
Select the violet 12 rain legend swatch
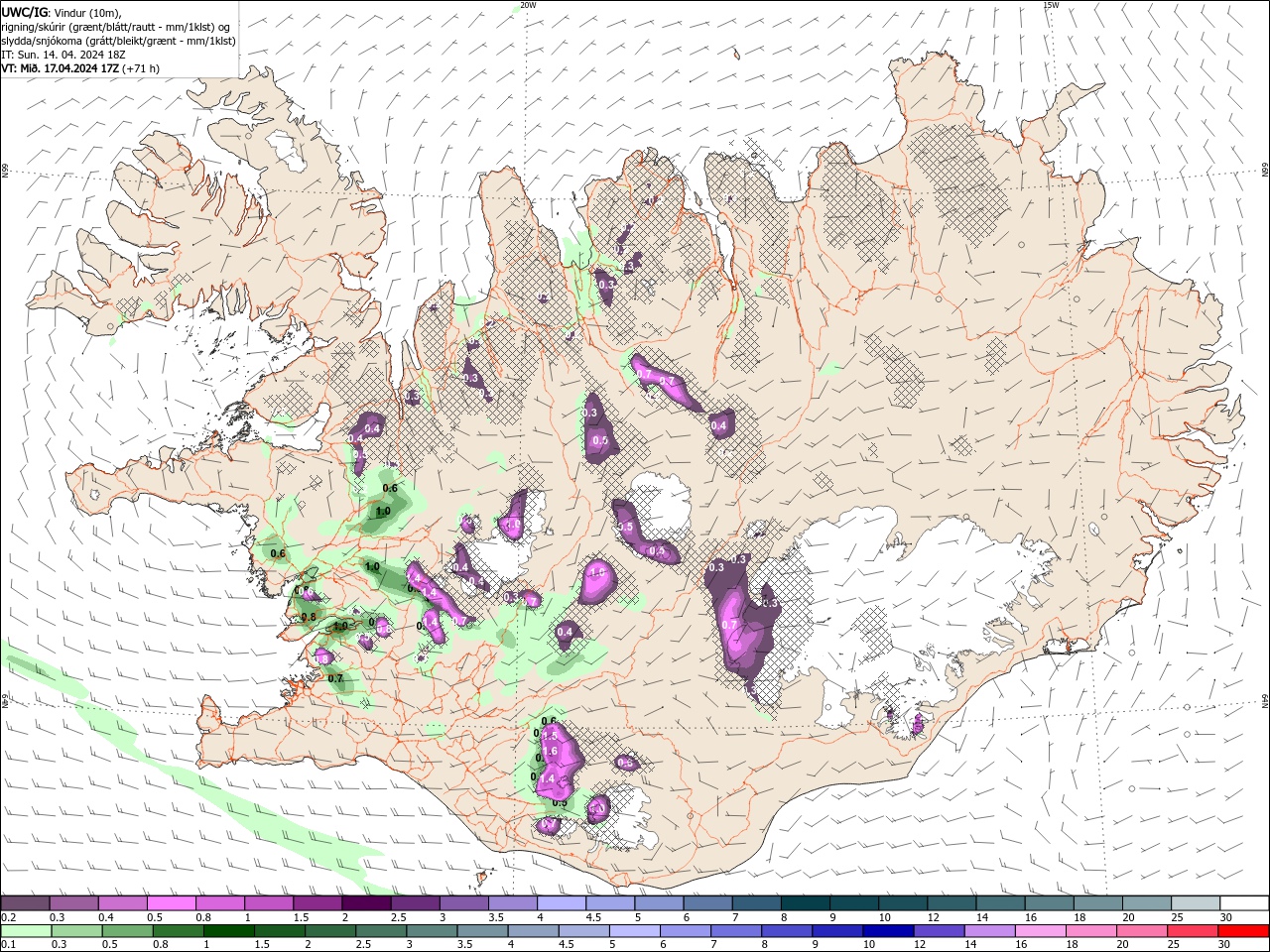coord(941,931)
